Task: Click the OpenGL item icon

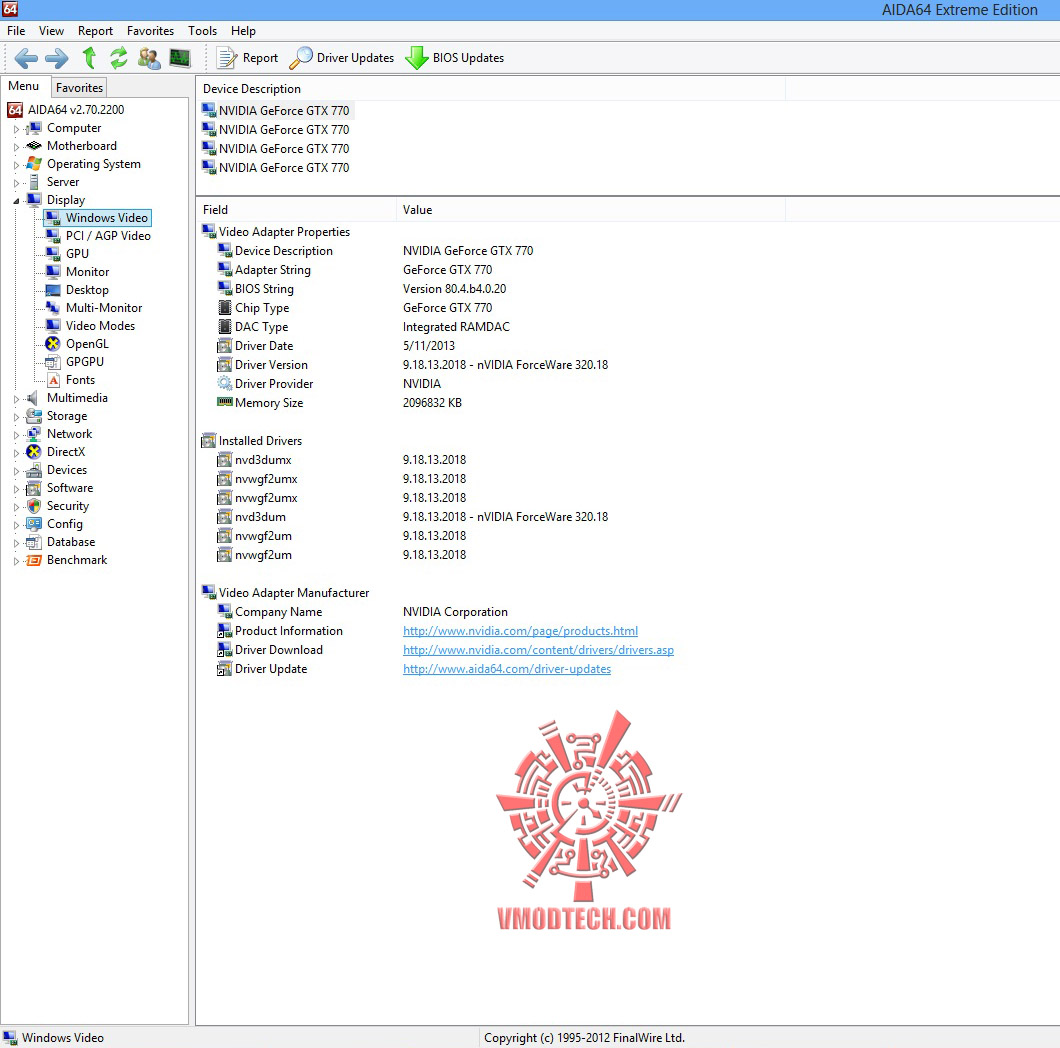Action: point(53,343)
